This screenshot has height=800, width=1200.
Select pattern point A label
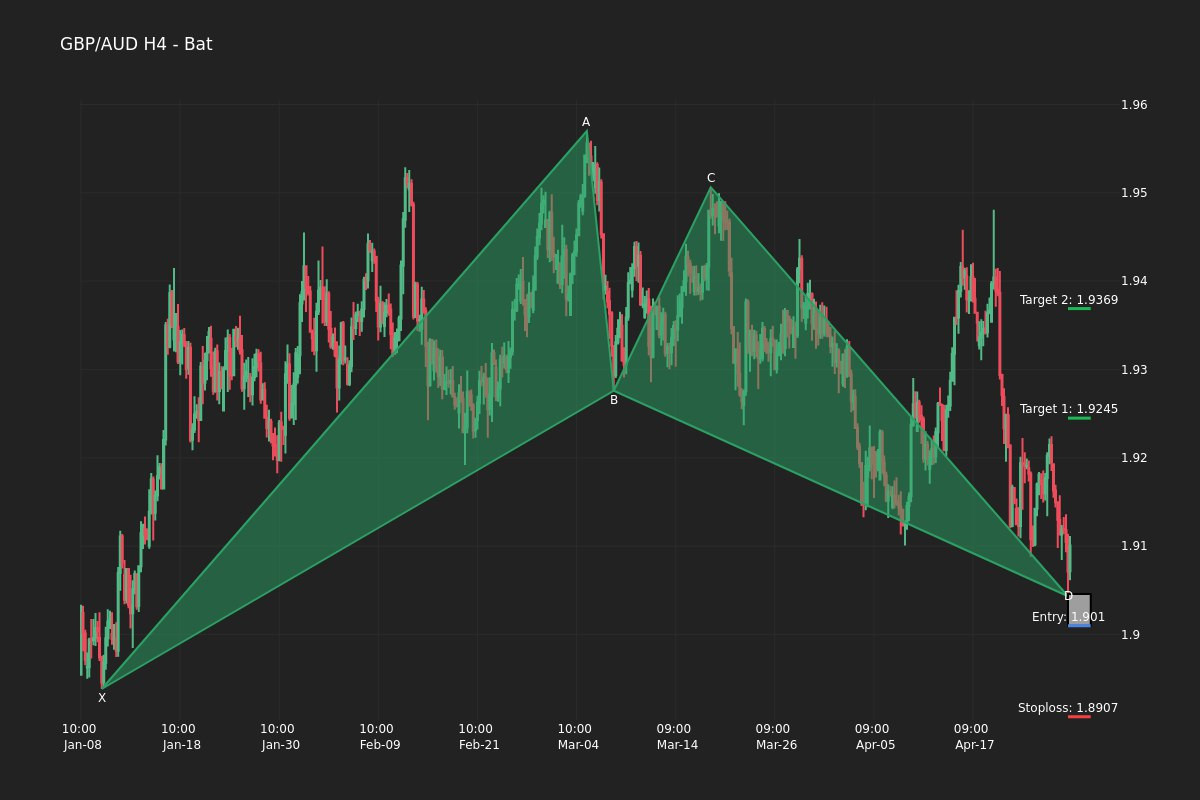[586, 122]
